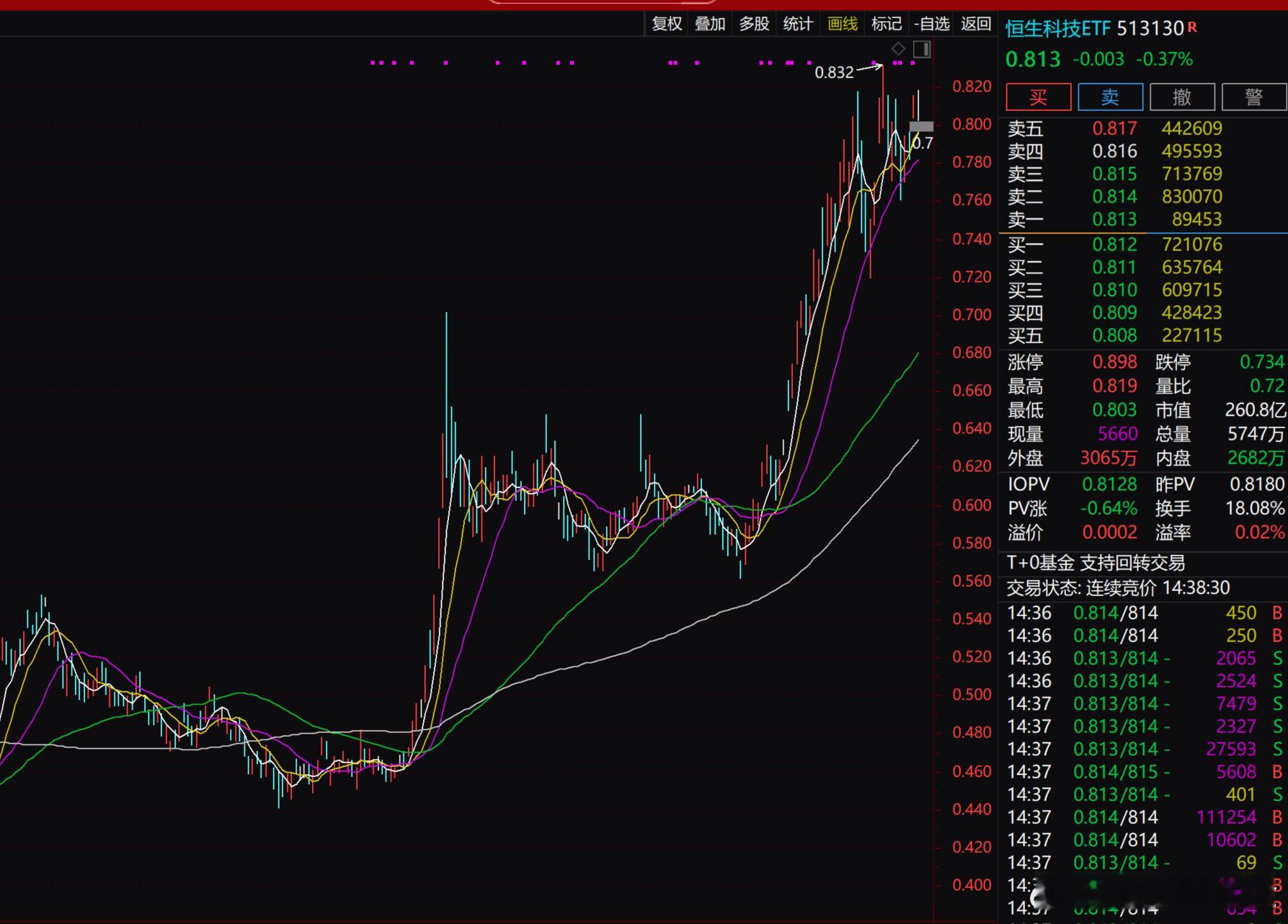This screenshot has height=924, width=1288.
Task: Select the 卖一 price 0.813
Action: coord(1114,219)
